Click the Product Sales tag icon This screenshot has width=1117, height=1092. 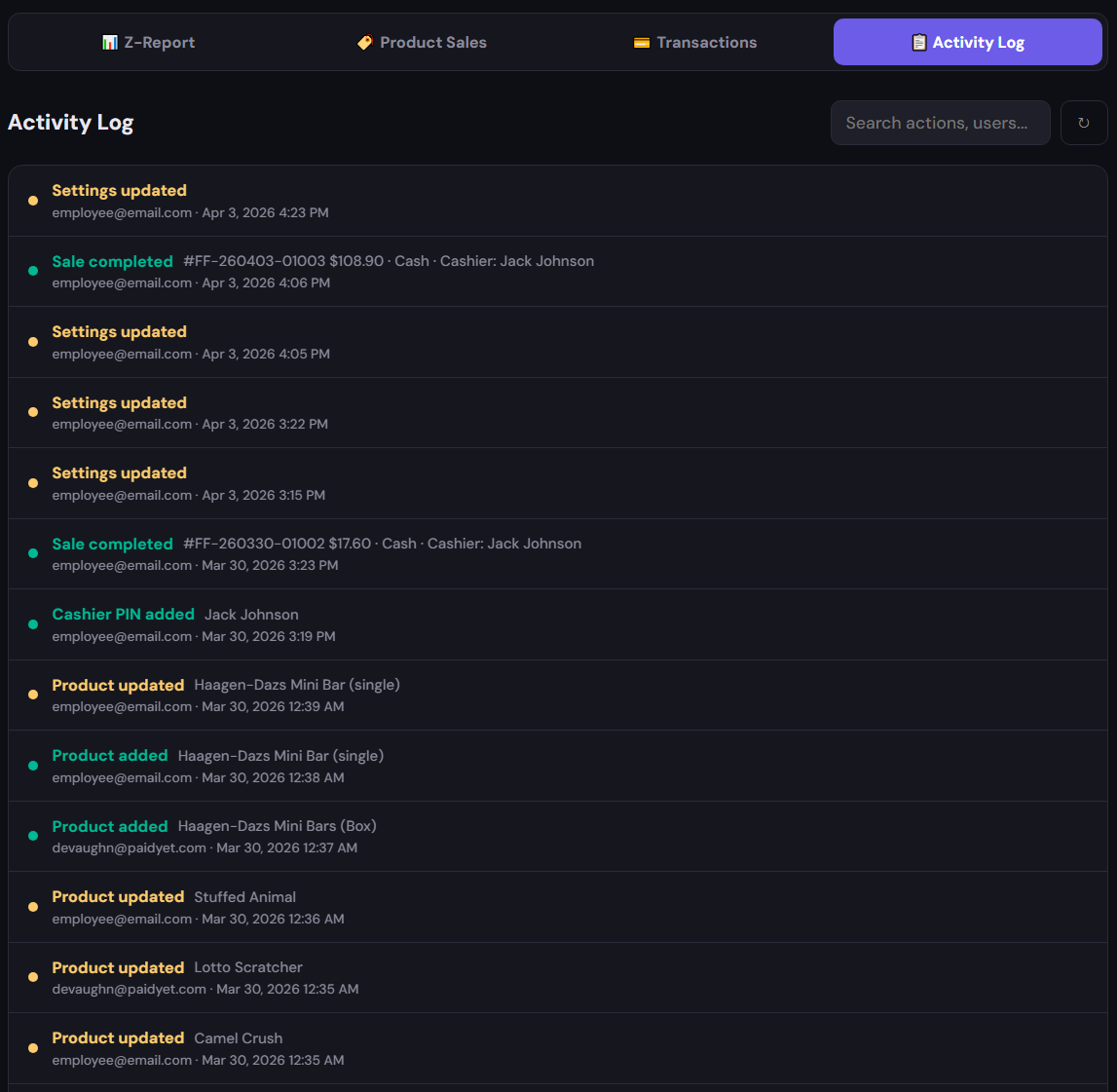tap(365, 43)
